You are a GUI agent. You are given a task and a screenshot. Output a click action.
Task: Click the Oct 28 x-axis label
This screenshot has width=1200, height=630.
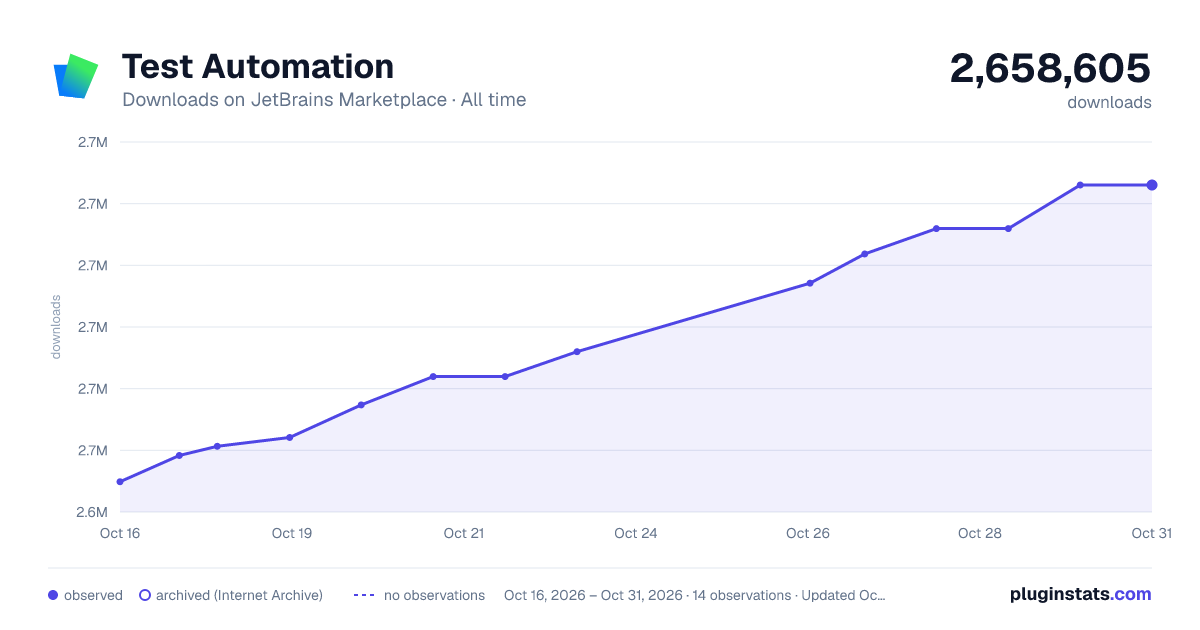980,533
